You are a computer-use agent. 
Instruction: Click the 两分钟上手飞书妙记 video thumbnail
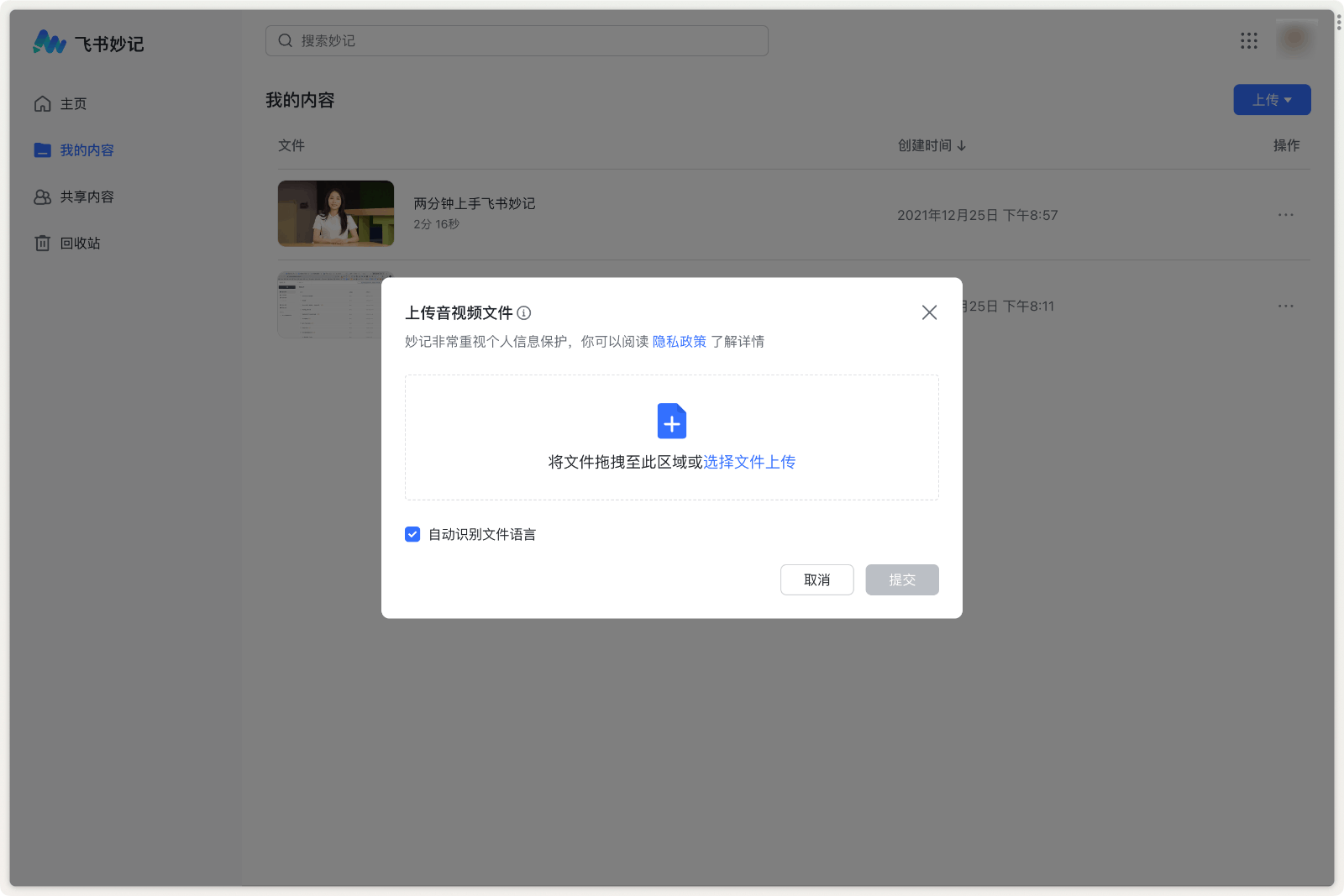click(335, 213)
